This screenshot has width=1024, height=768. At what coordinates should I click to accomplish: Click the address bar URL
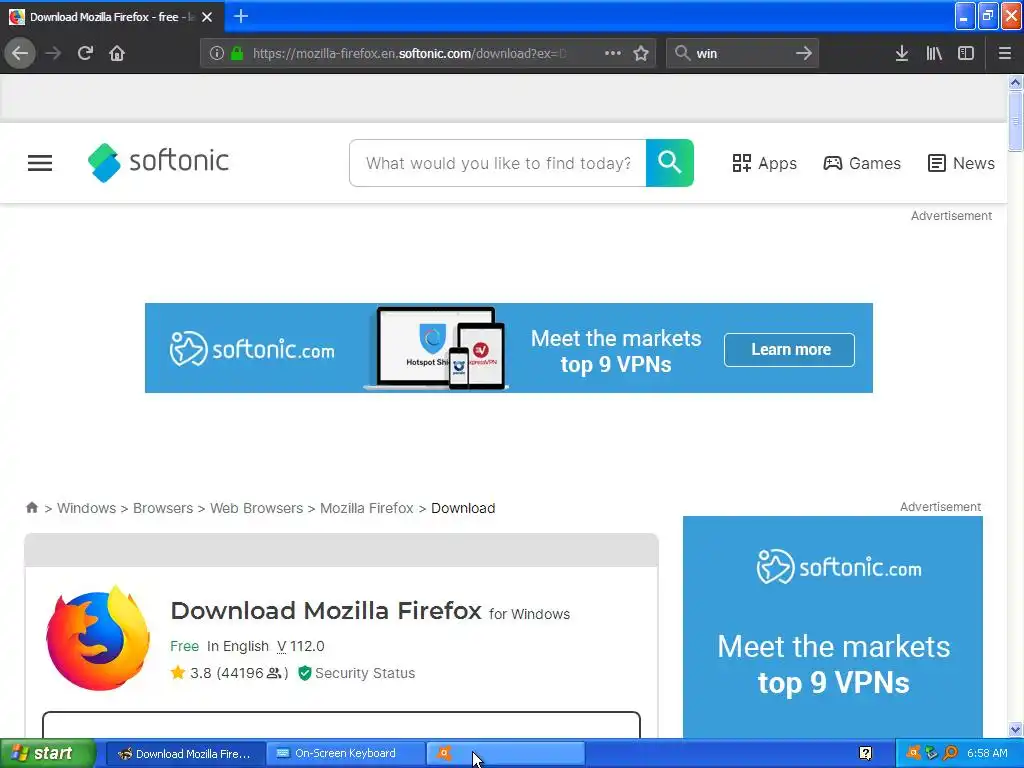coord(409,54)
